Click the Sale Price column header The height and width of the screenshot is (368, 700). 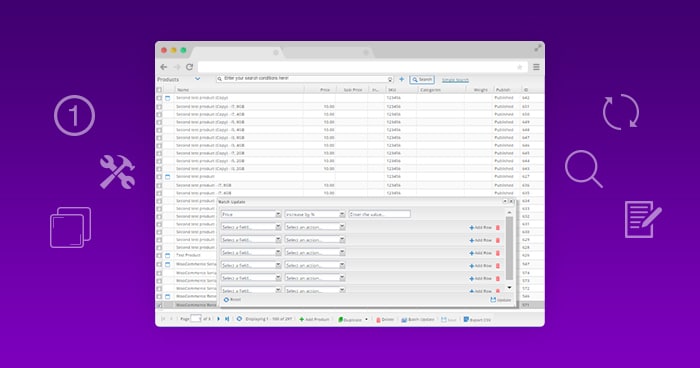tap(353, 90)
